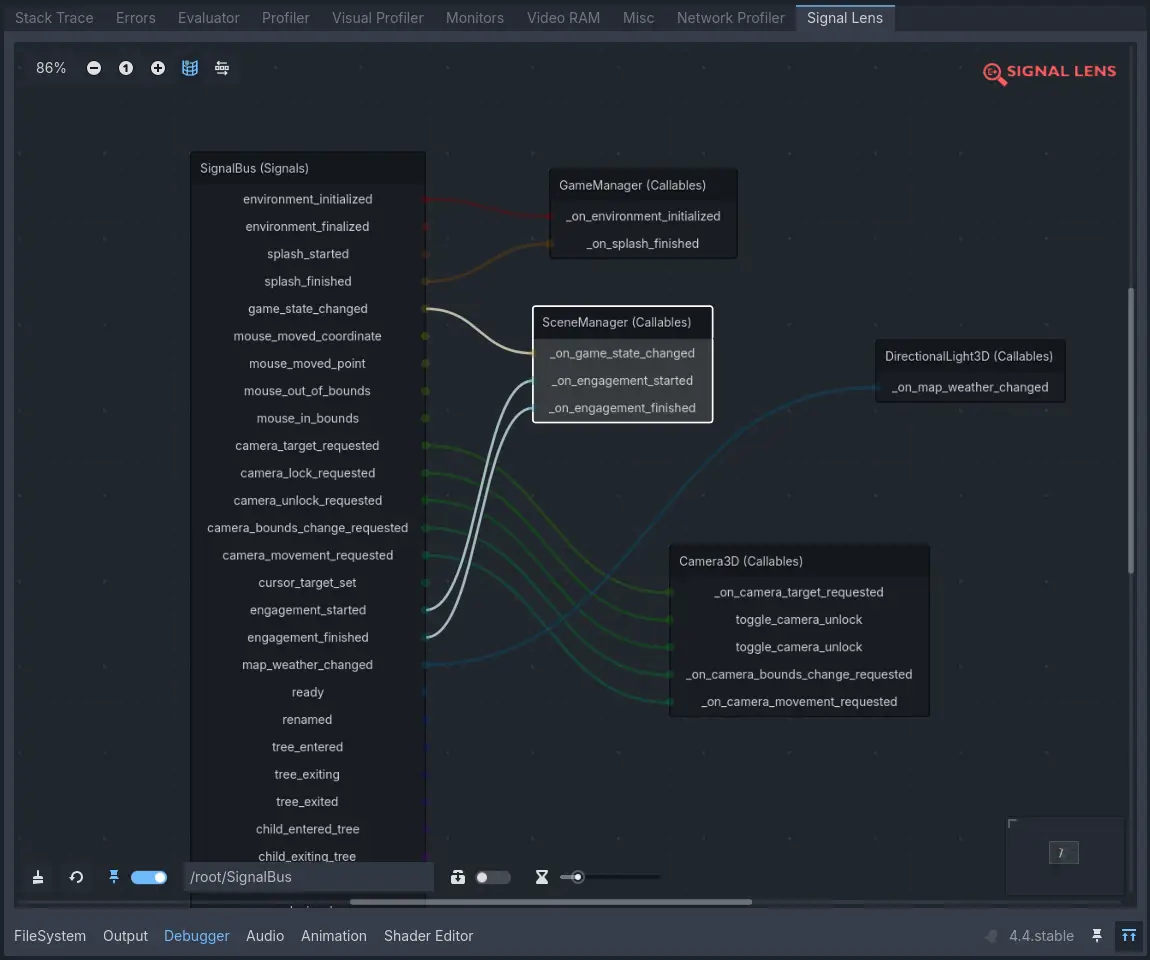The image size is (1150, 960).
Task: Switch to the Profiler tab
Action: 286,18
